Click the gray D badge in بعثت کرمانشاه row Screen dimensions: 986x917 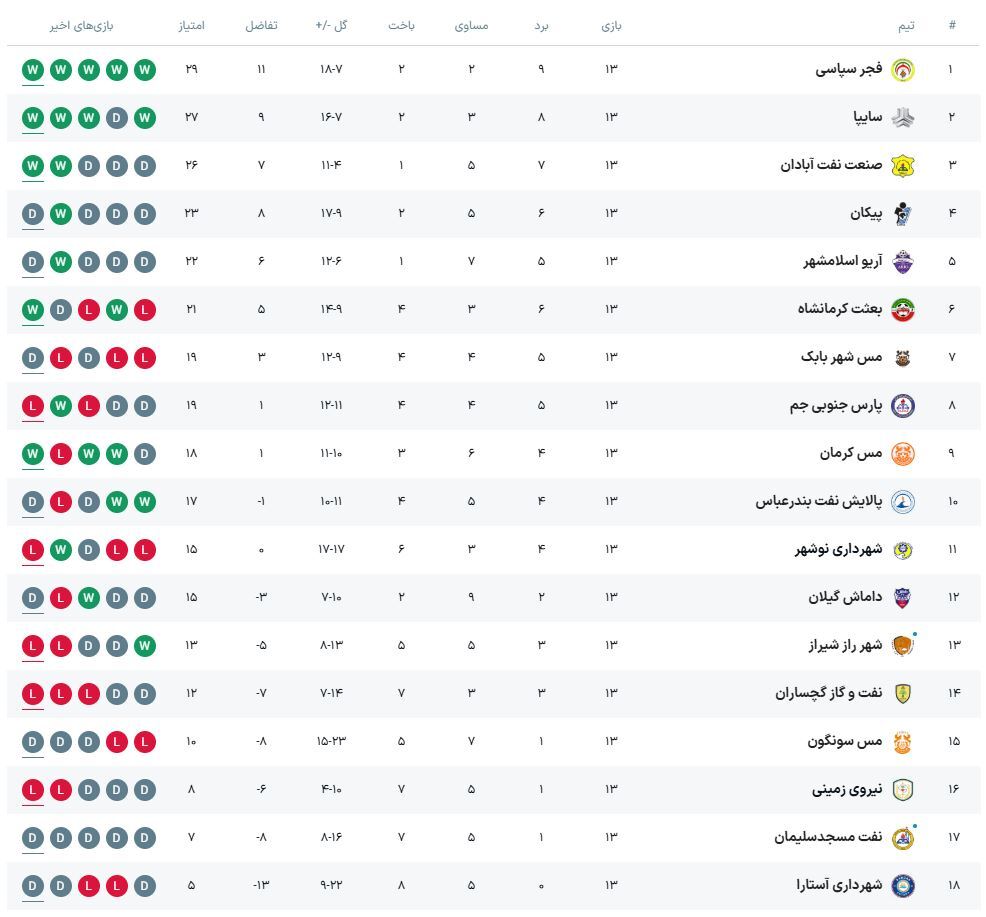[61, 309]
